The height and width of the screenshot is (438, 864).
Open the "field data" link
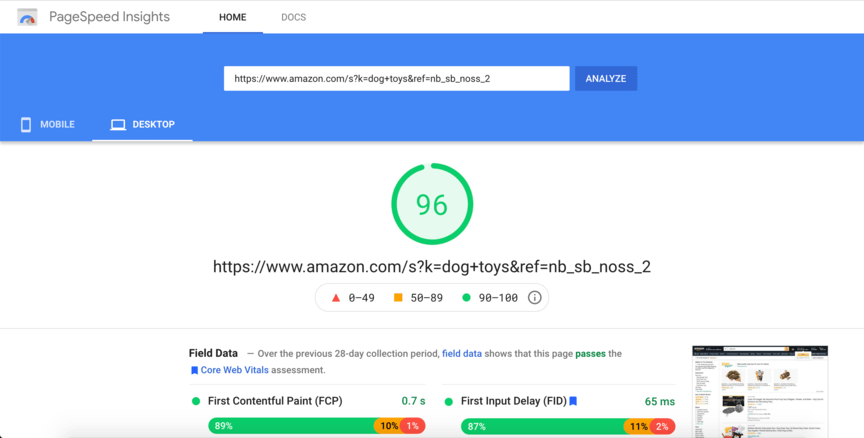pos(462,353)
